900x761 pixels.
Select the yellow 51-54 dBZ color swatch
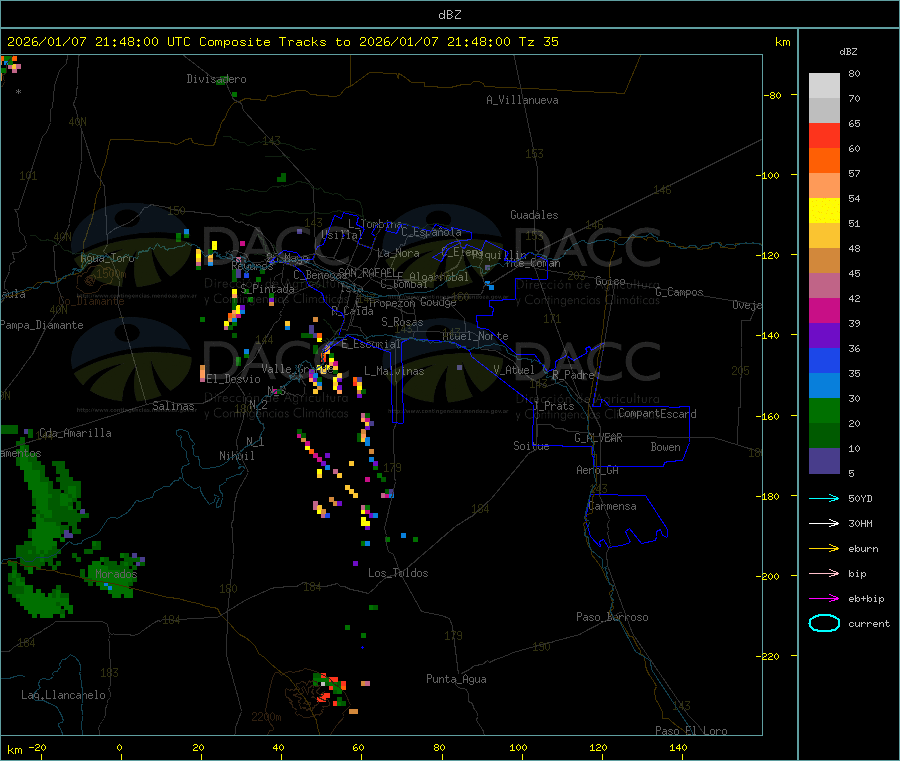(824, 211)
